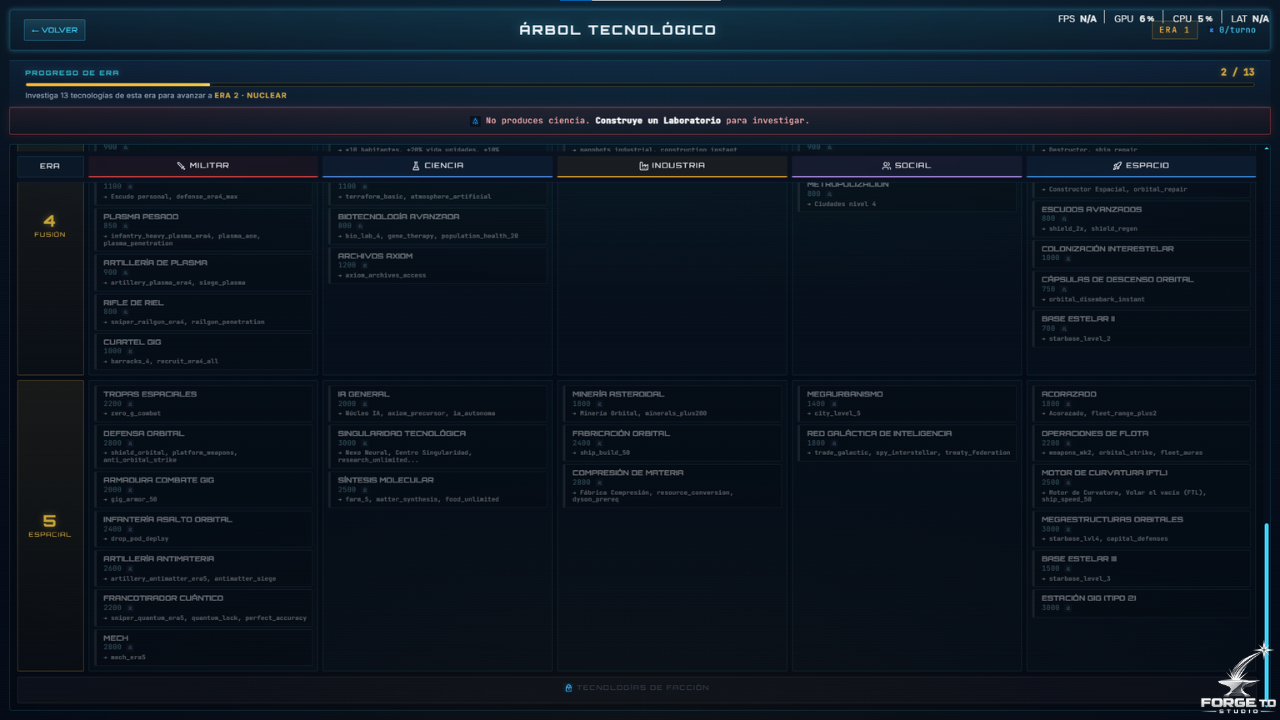Choose Red Galáctica de Inteligencia technology
Image resolution: width=1280 pixels, height=720 pixels.
[x=905, y=443]
